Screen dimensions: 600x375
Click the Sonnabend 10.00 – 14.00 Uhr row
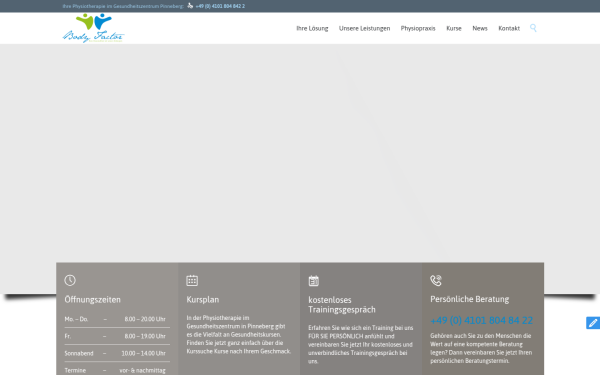click(x=117, y=353)
